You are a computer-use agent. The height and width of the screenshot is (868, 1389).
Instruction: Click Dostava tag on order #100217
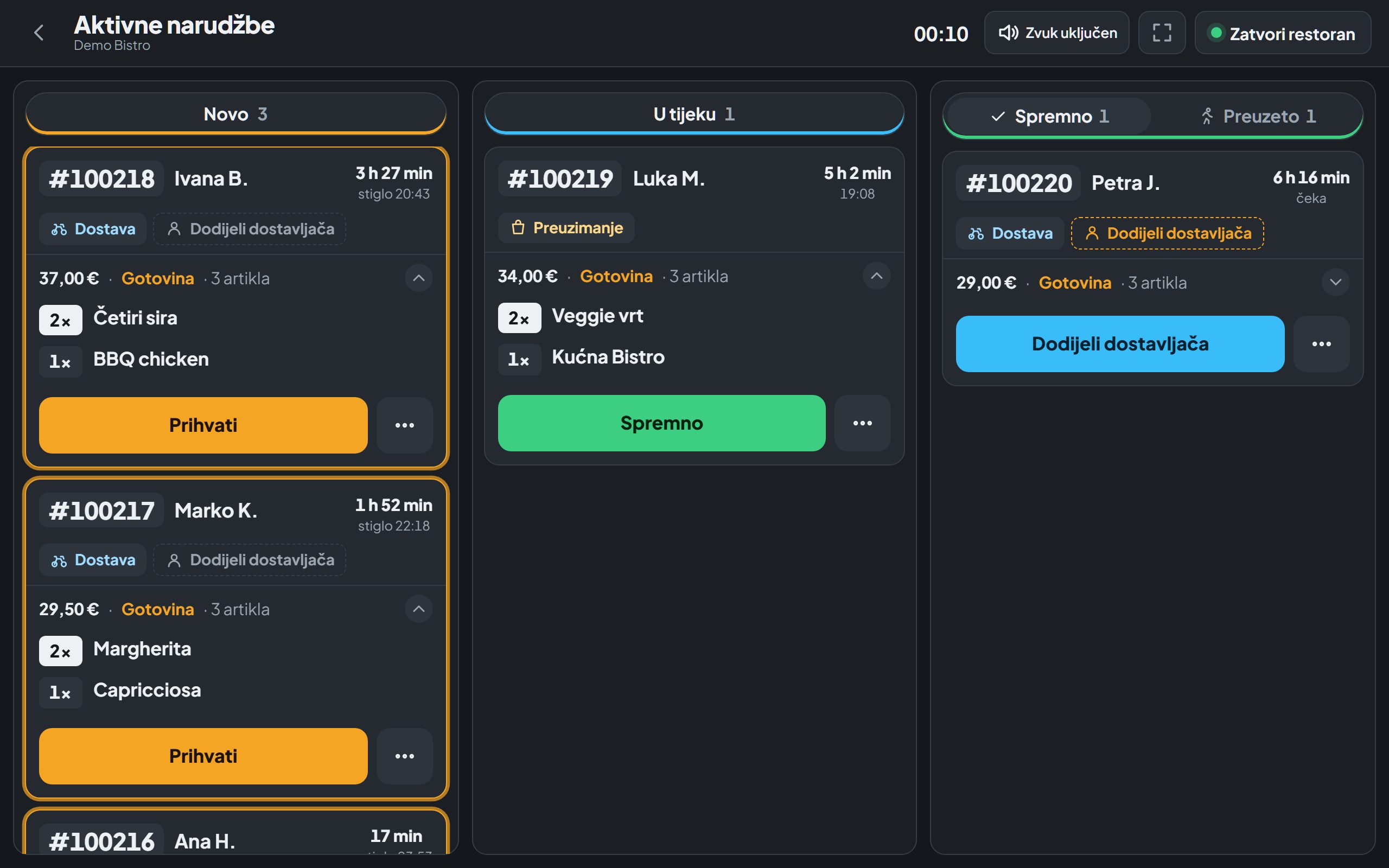coord(92,560)
